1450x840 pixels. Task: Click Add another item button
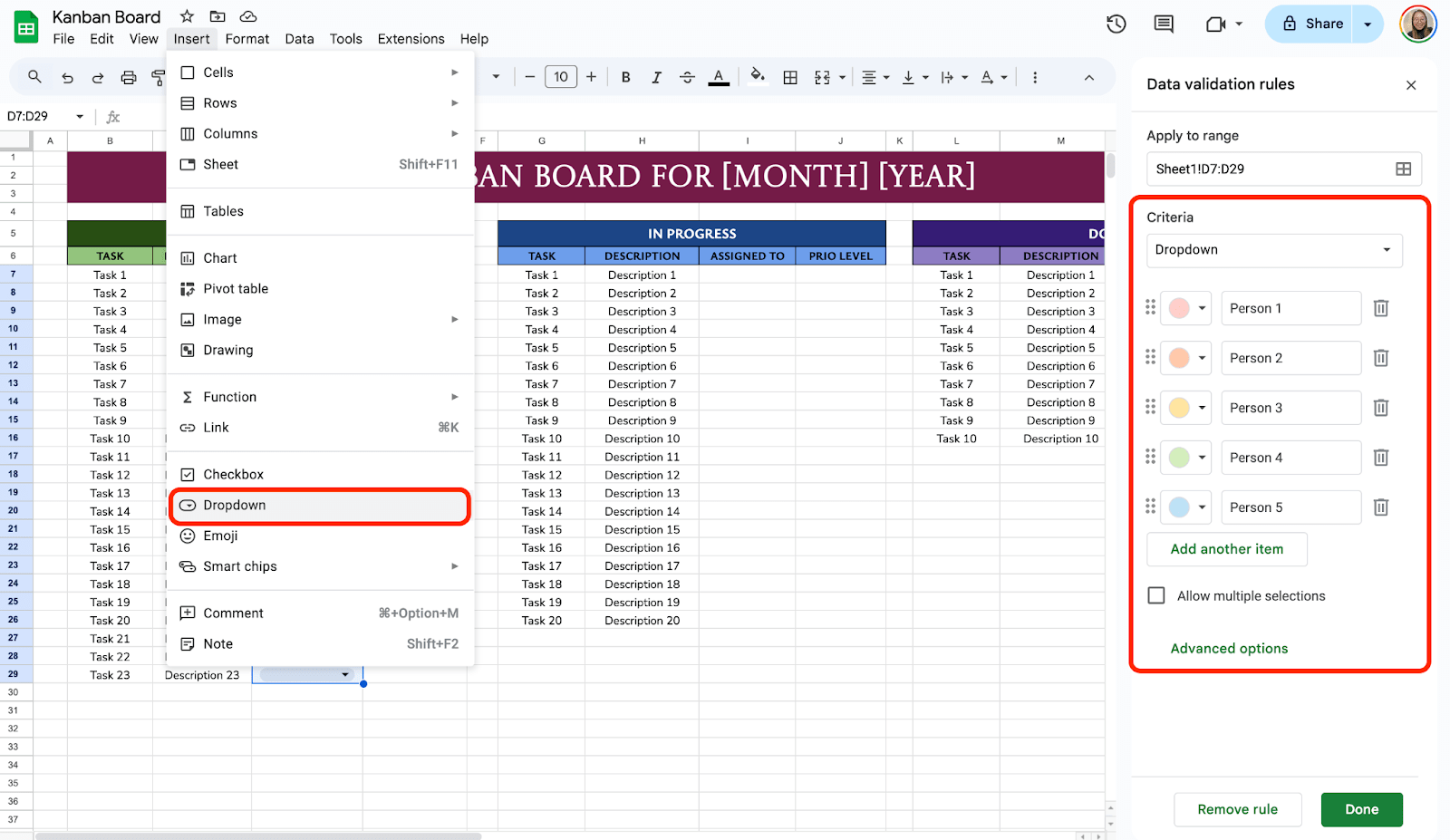[1226, 549]
